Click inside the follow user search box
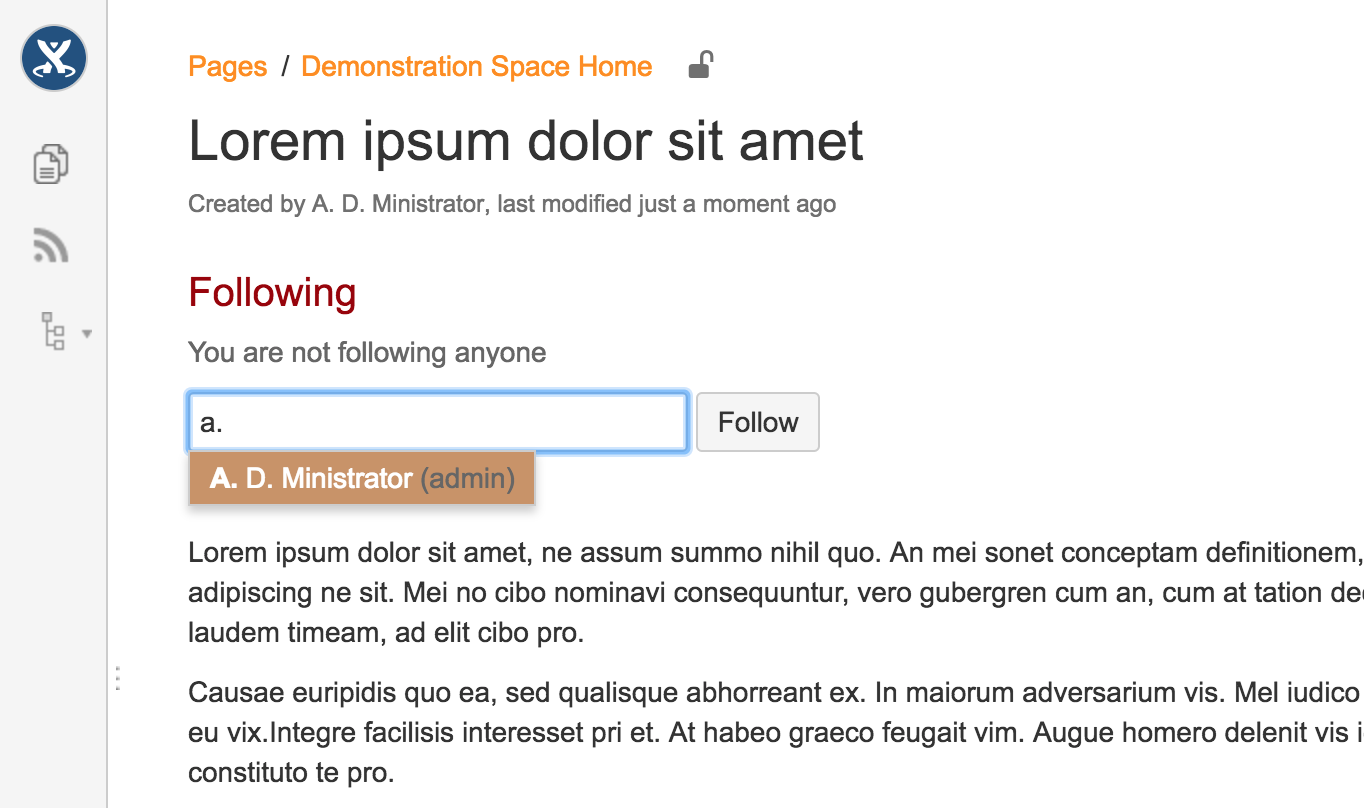This screenshot has width=1364, height=808. [437, 421]
